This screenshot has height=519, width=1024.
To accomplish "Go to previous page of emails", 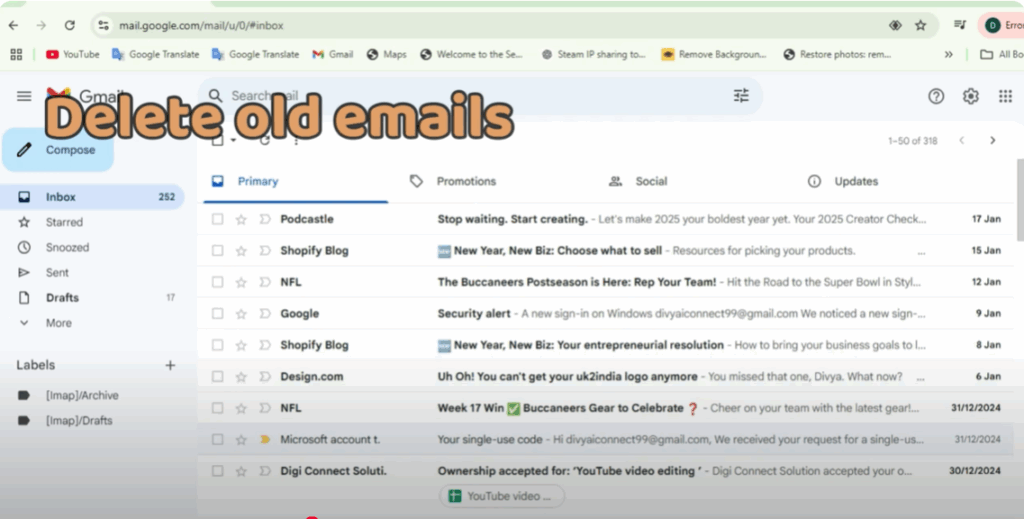I will click(961, 140).
